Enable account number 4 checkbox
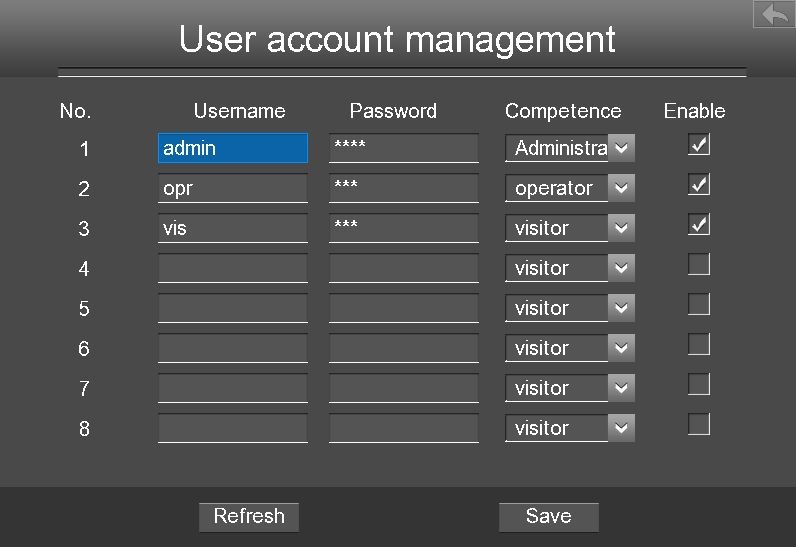Viewport: 796px width, 547px height. click(699, 264)
